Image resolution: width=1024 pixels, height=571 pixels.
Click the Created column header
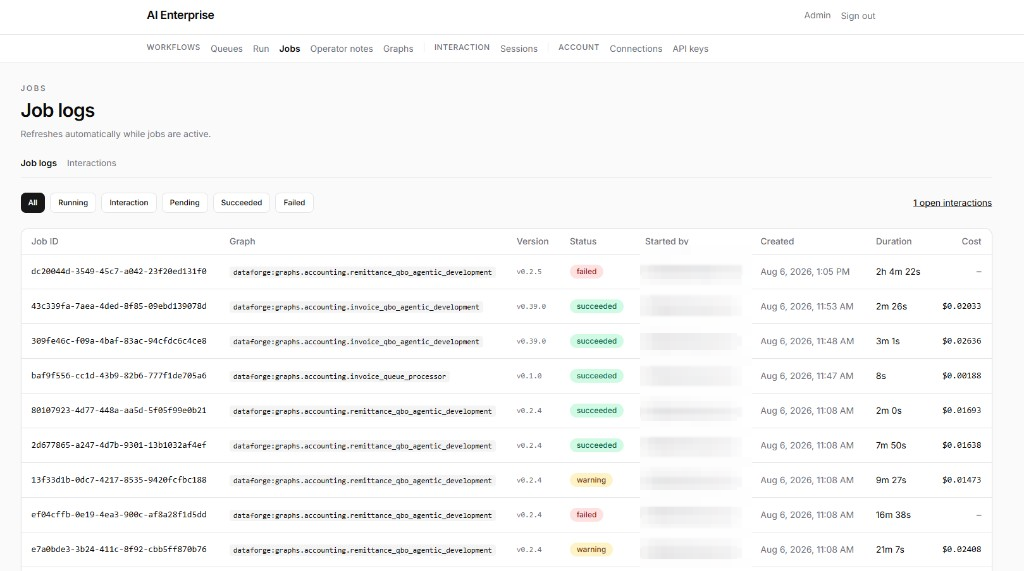point(777,241)
